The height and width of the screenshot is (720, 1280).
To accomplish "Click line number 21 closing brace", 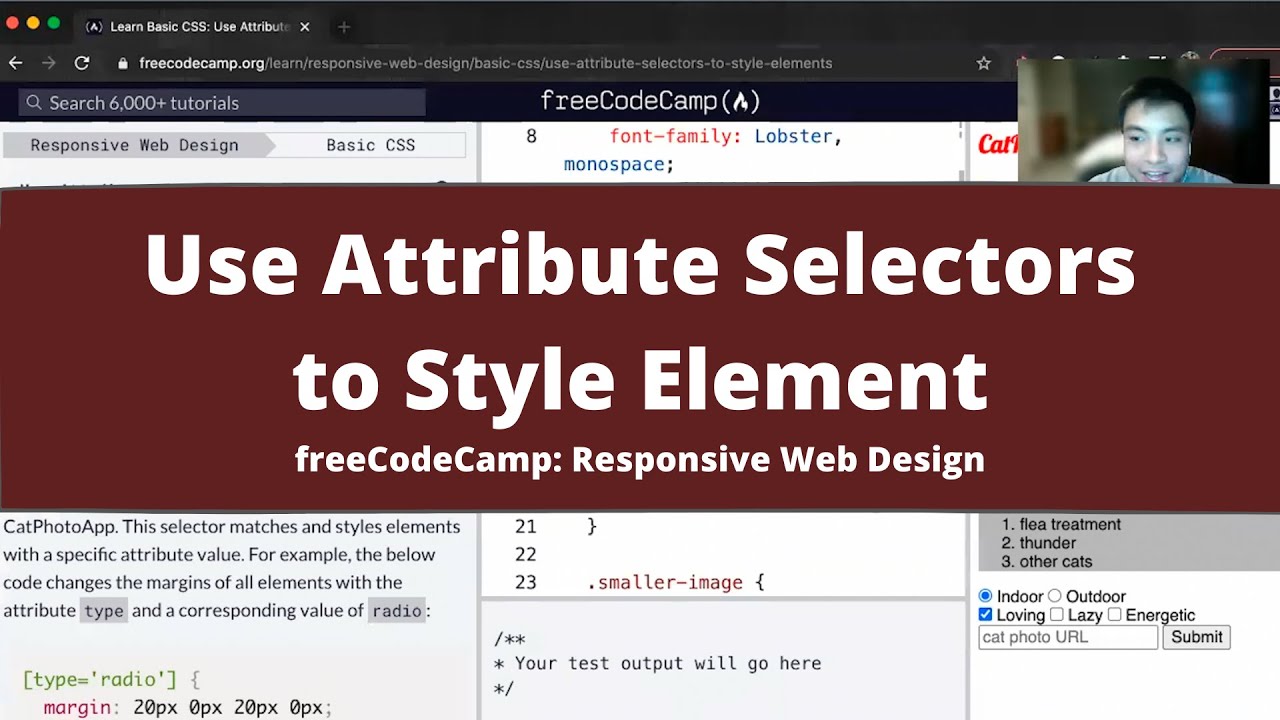I will [592, 526].
